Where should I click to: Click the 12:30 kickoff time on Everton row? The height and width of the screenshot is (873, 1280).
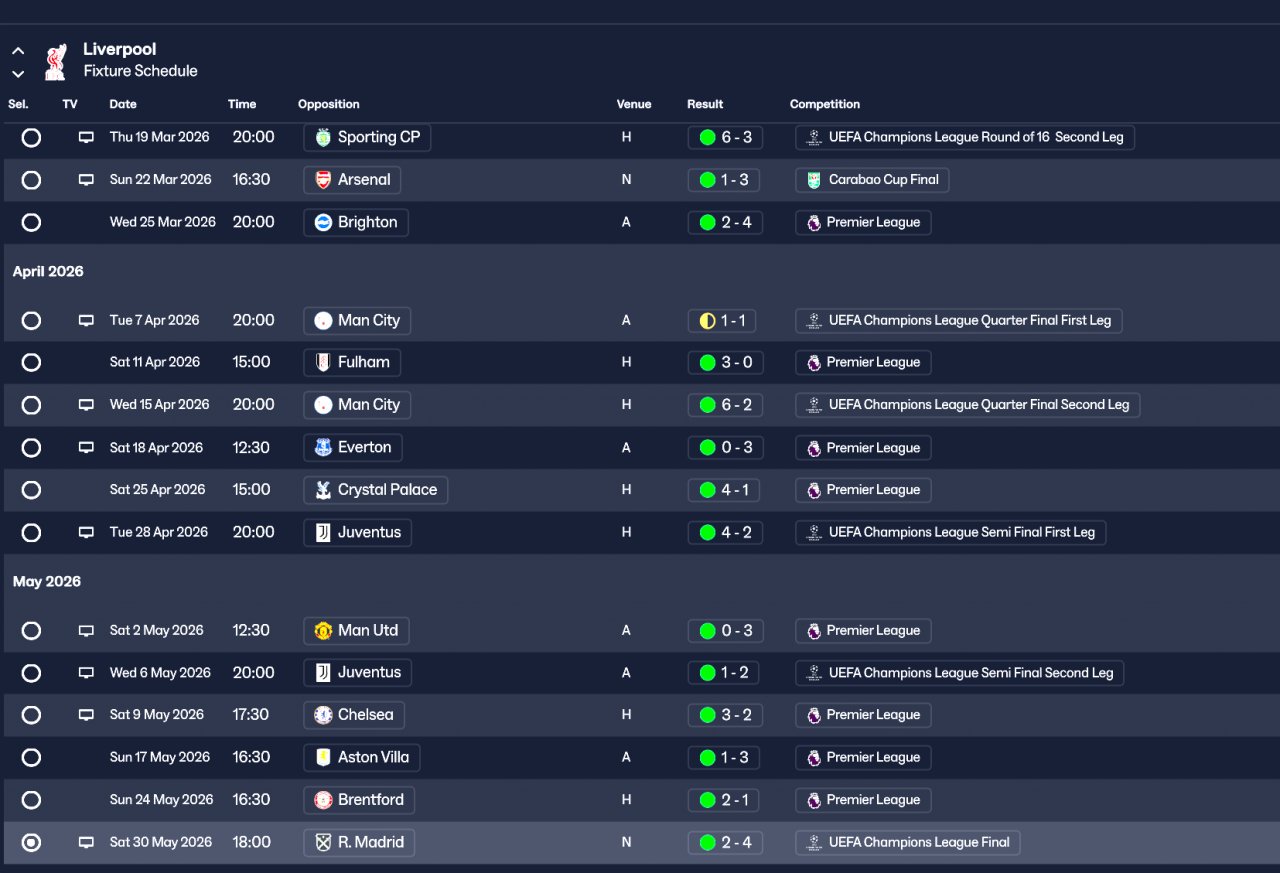pyautogui.click(x=251, y=448)
